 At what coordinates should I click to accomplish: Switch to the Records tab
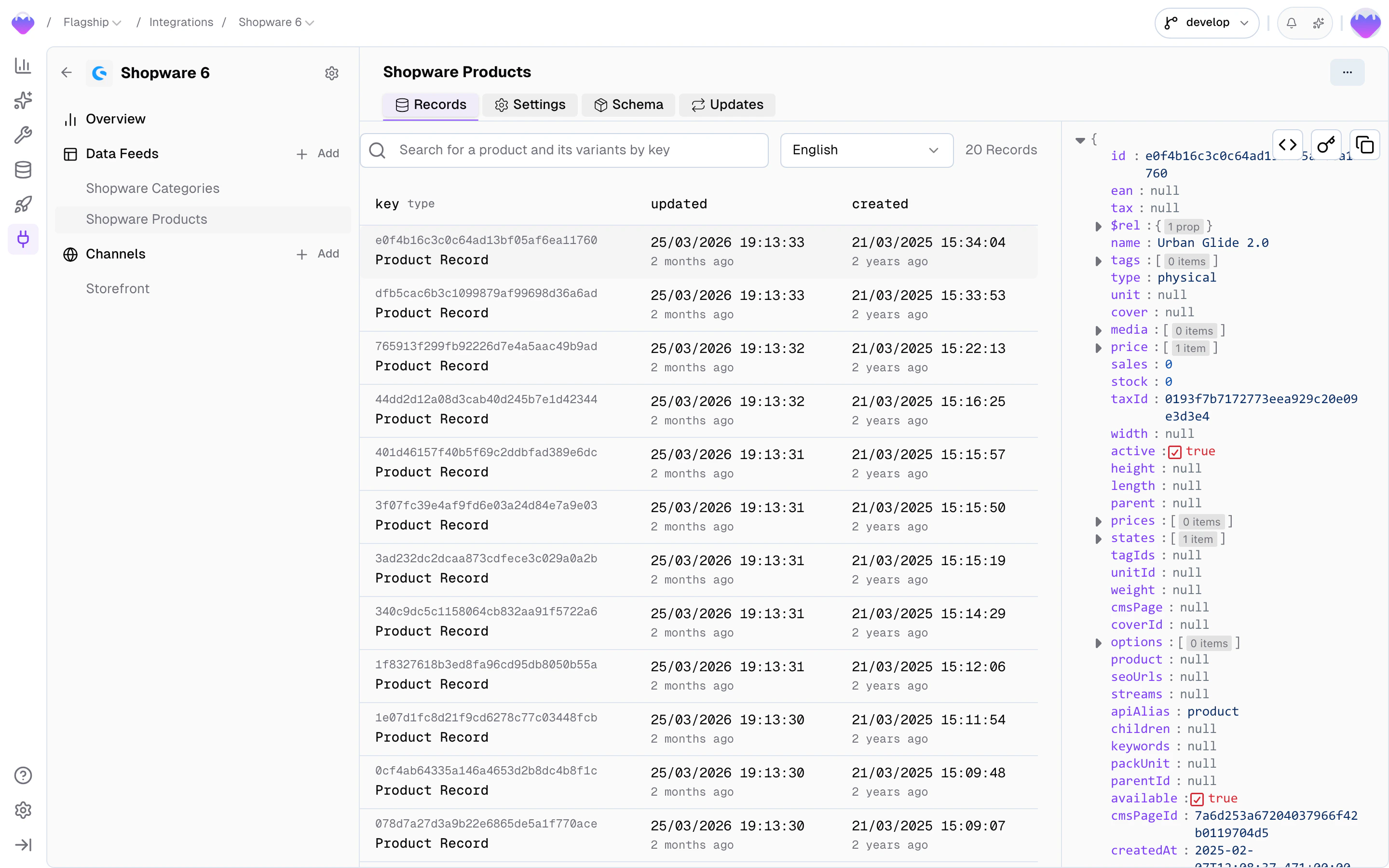coord(431,105)
